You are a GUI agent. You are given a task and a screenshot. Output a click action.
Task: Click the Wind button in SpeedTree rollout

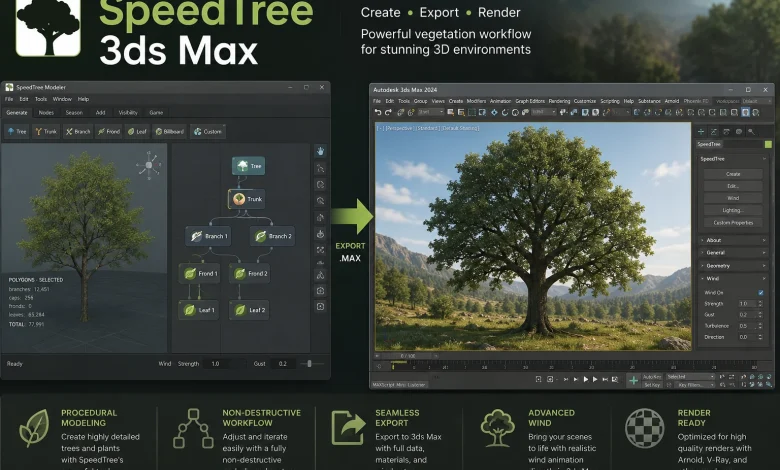tap(733, 198)
